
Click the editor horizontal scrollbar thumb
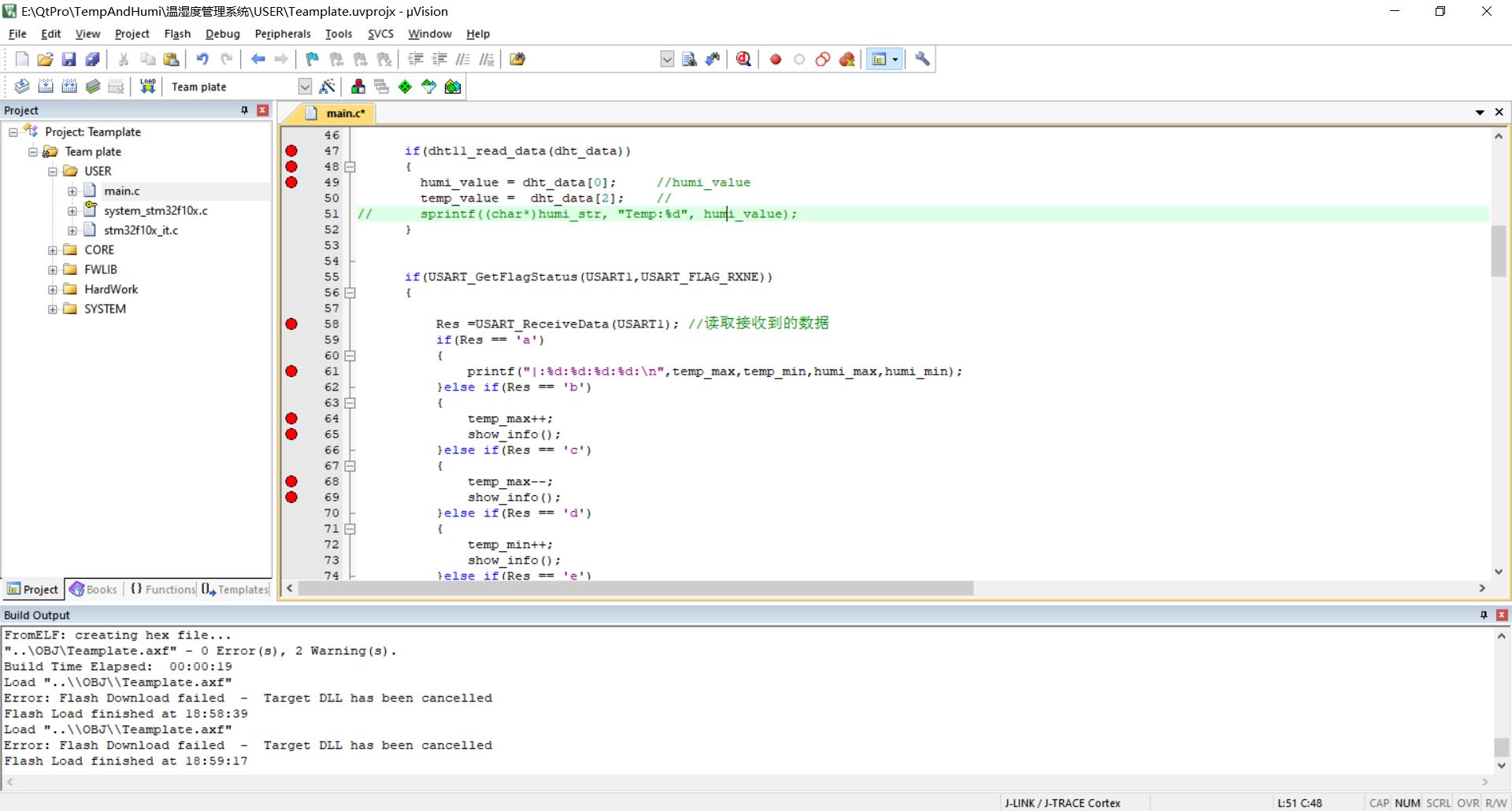[636, 588]
